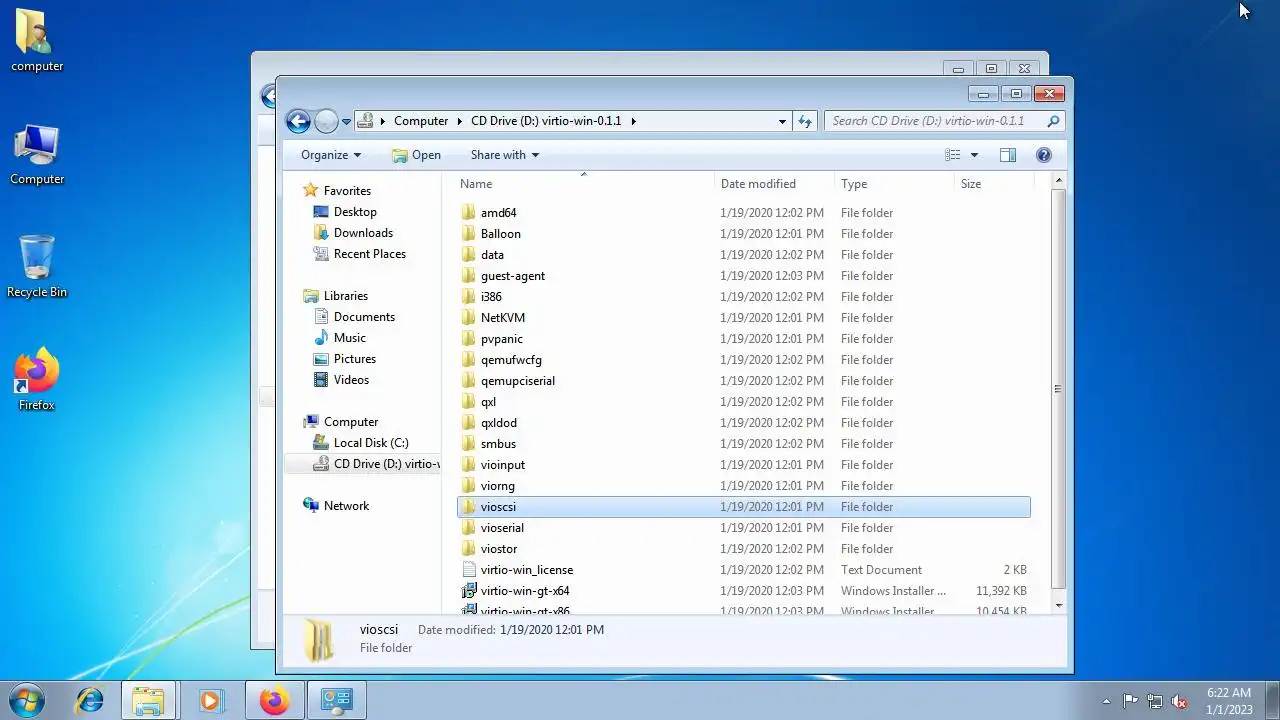1280x720 pixels.
Task: Open Windows Media Player taskbar icon
Action: click(210, 700)
